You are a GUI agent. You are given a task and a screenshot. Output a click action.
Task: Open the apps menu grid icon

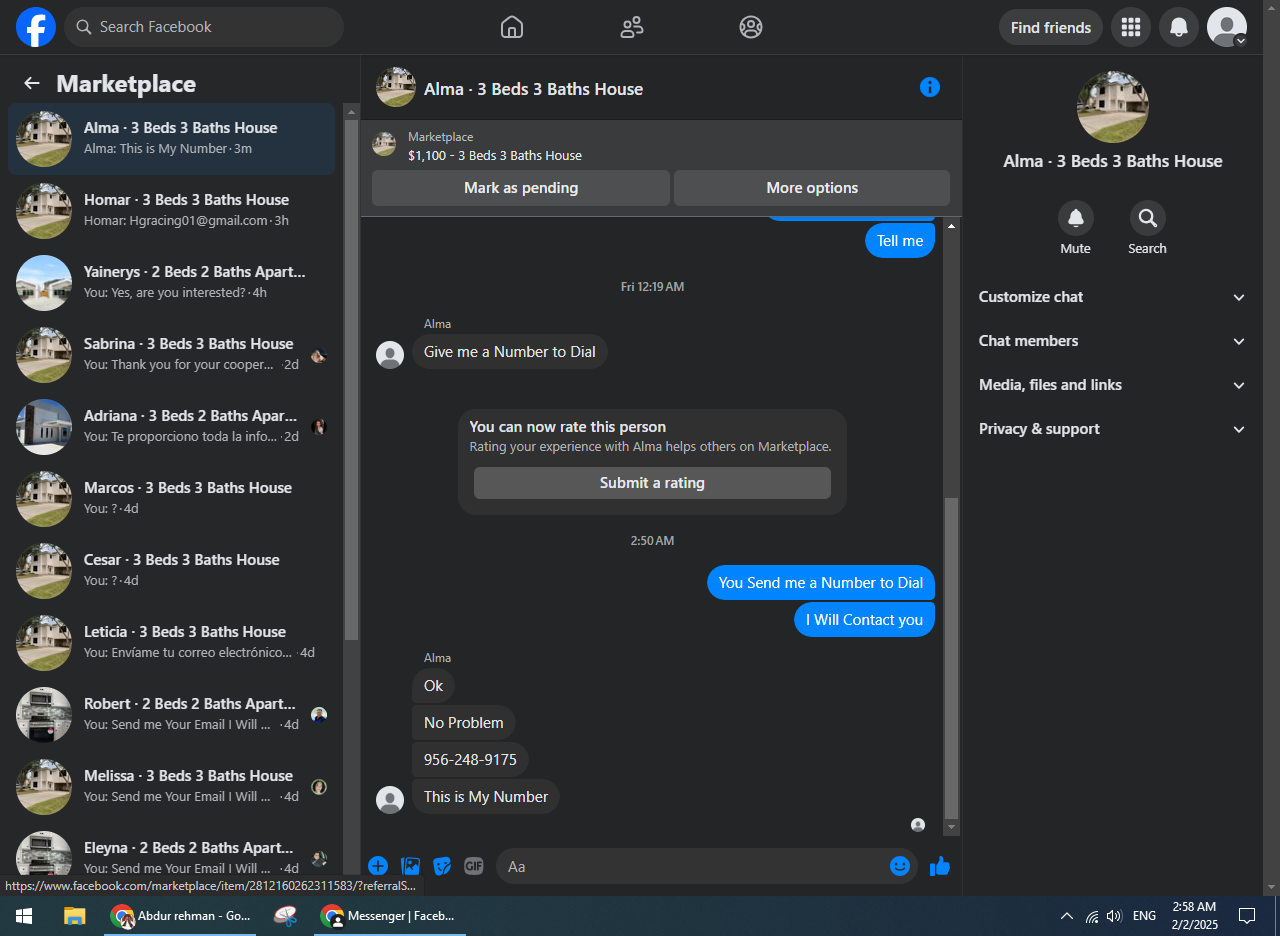point(1131,27)
